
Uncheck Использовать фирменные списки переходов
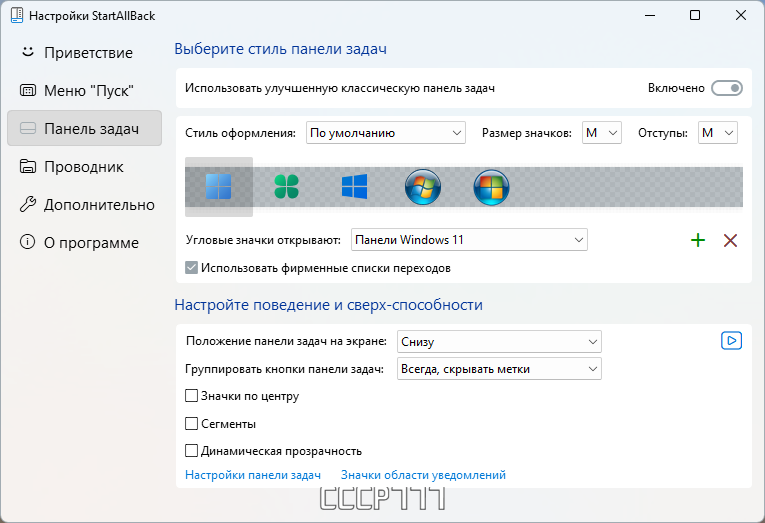191,268
